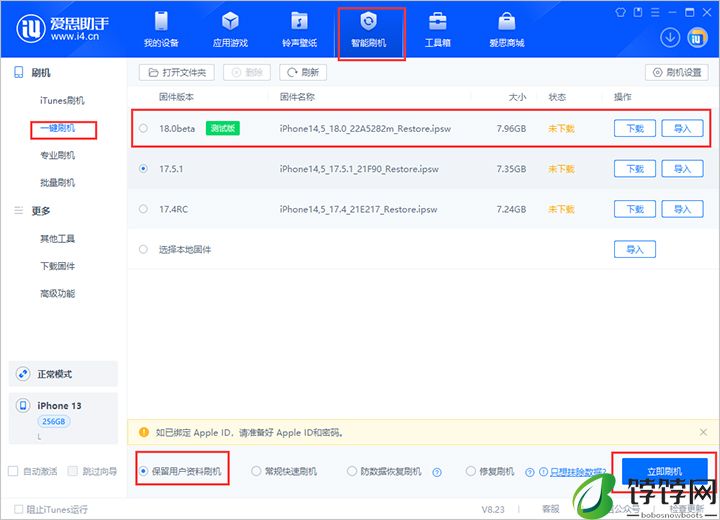Image resolution: width=720 pixels, height=520 pixels.
Task: Open the title bar list menu icon
Action: click(655, 12)
